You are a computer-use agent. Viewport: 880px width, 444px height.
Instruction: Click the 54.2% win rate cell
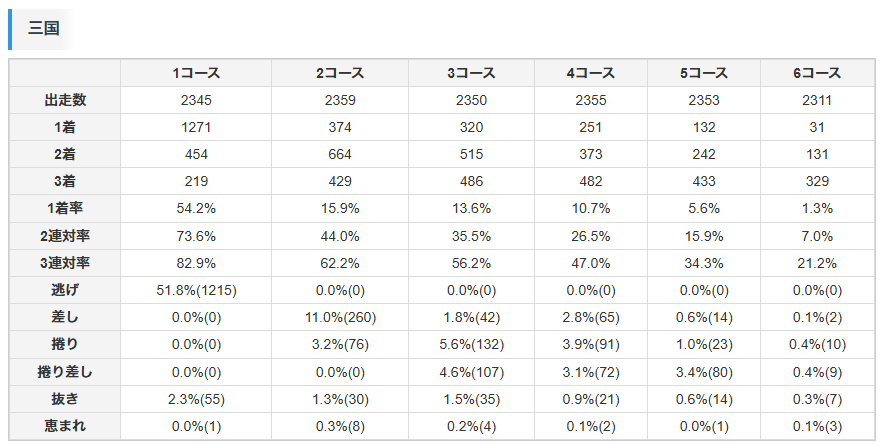[x=196, y=208]
